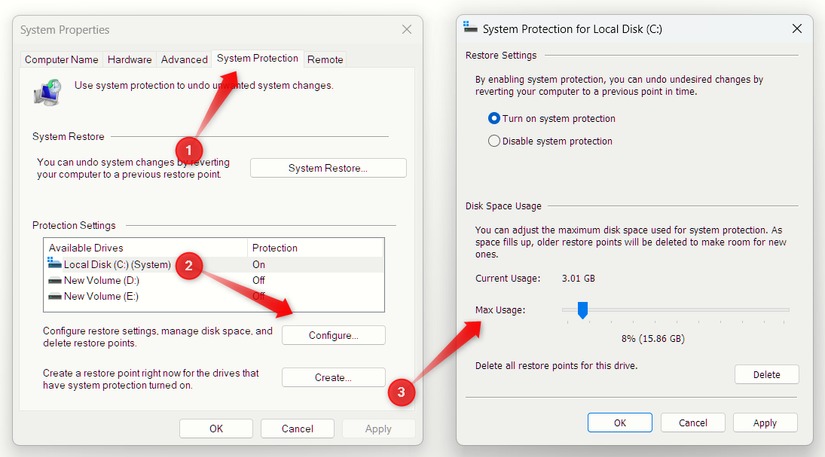Click the System Protection shield computer icon
Screen dimensions: 825x457
click(46, 92)
